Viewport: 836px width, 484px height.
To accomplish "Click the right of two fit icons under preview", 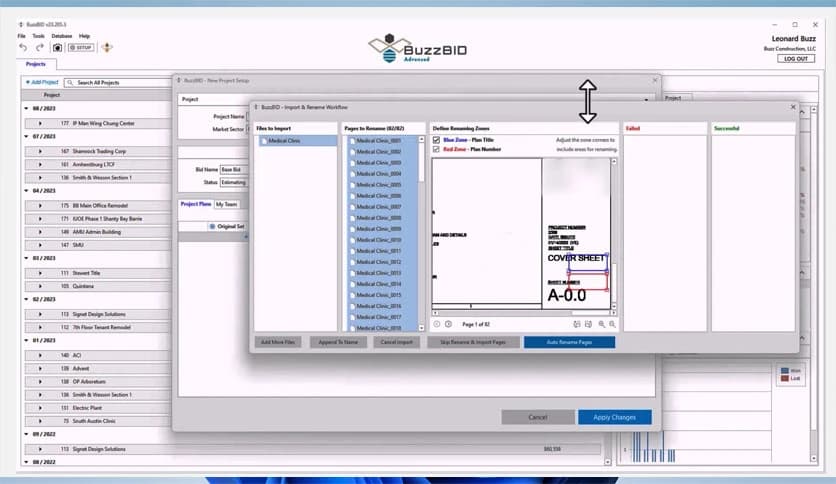I will [x=588, y=324].
